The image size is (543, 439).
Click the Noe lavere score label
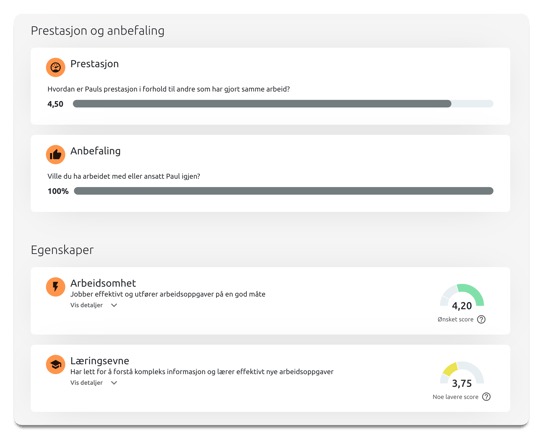point(455,397)
